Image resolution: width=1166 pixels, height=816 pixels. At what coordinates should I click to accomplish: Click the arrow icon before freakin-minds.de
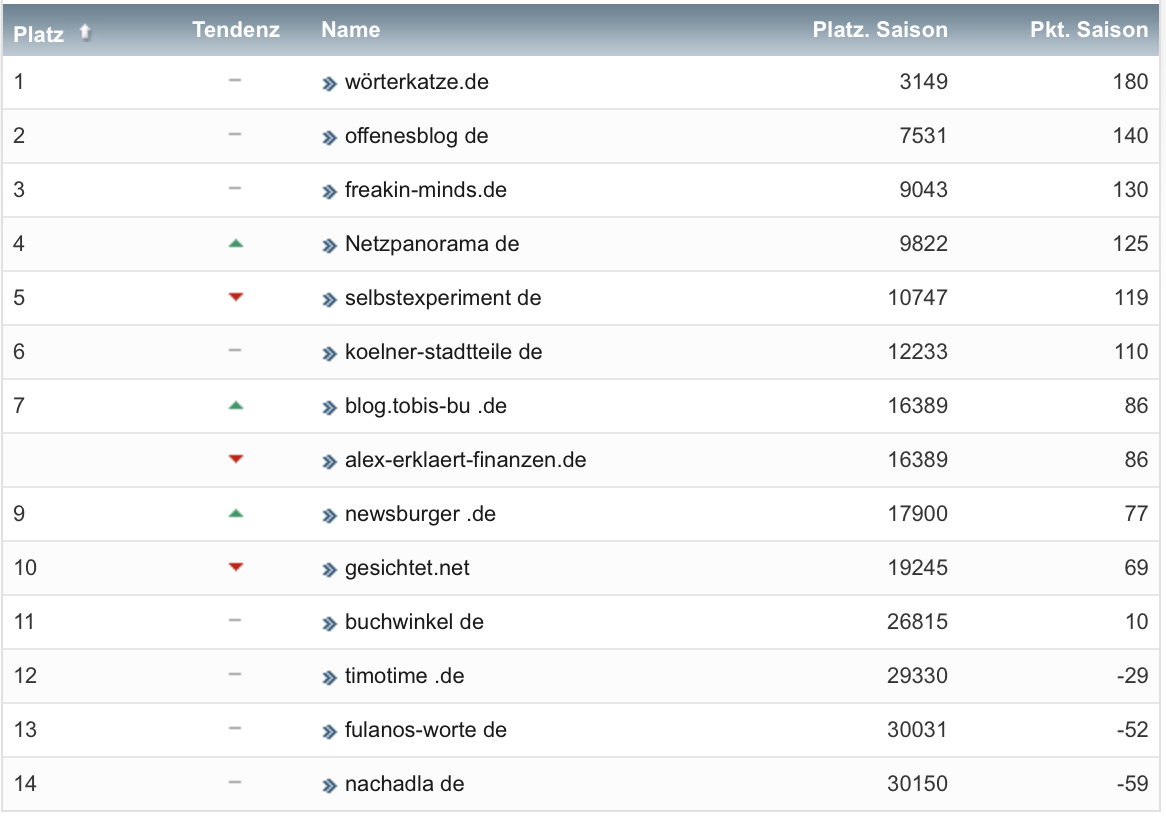(x=329, y=192)
